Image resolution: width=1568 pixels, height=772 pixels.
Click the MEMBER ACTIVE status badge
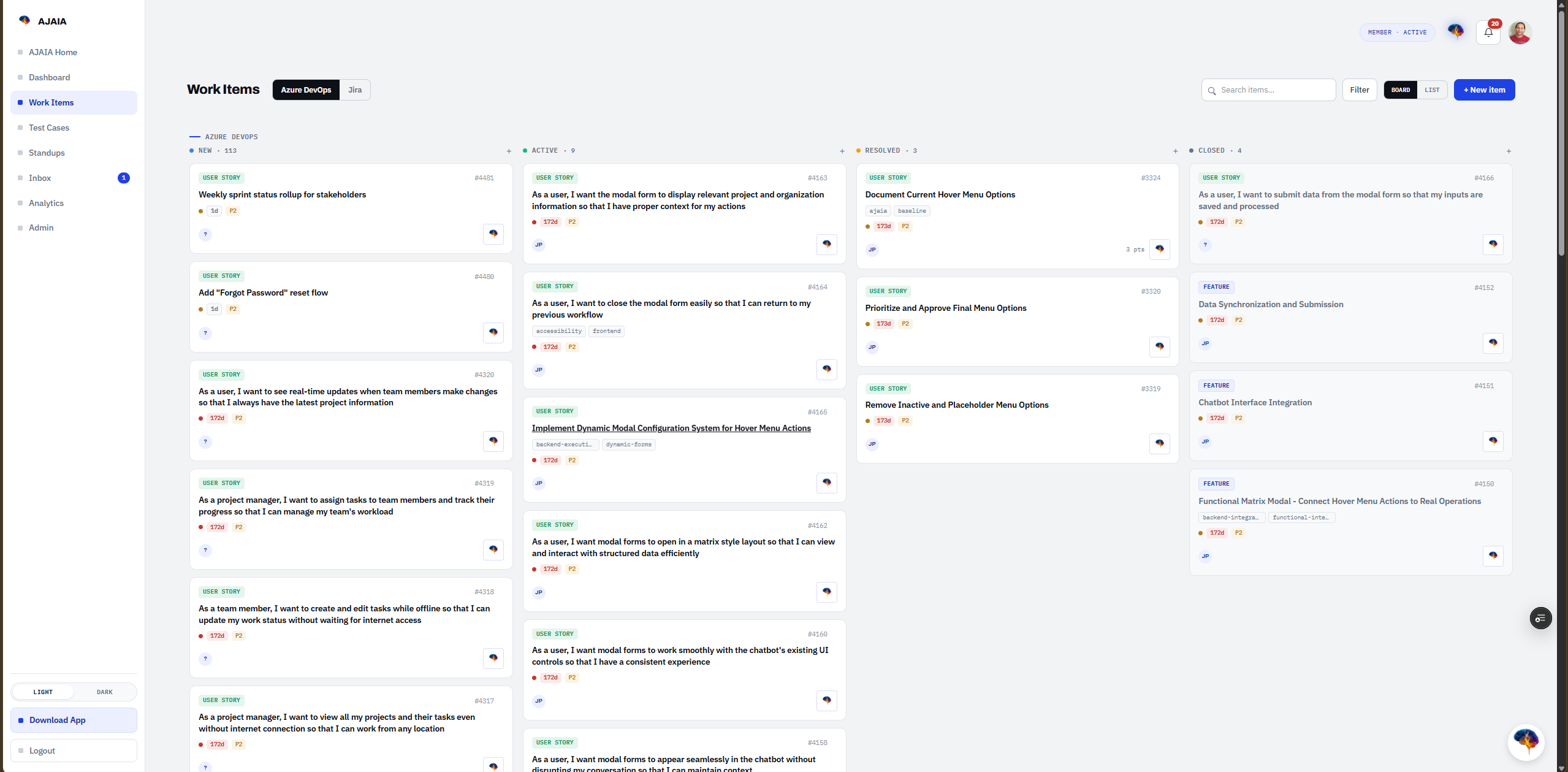[1397, 32]
